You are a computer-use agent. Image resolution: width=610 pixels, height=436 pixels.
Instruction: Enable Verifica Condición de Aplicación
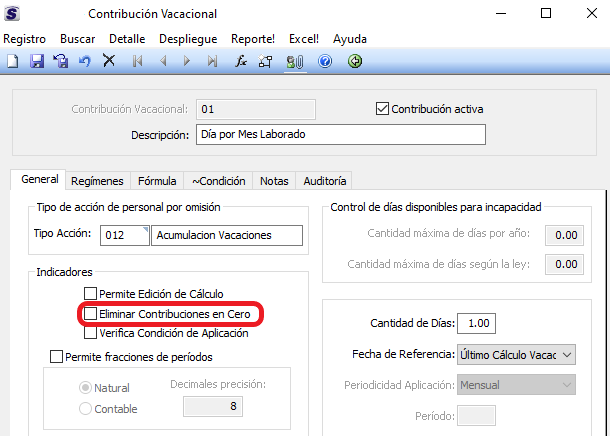[90, 333]
